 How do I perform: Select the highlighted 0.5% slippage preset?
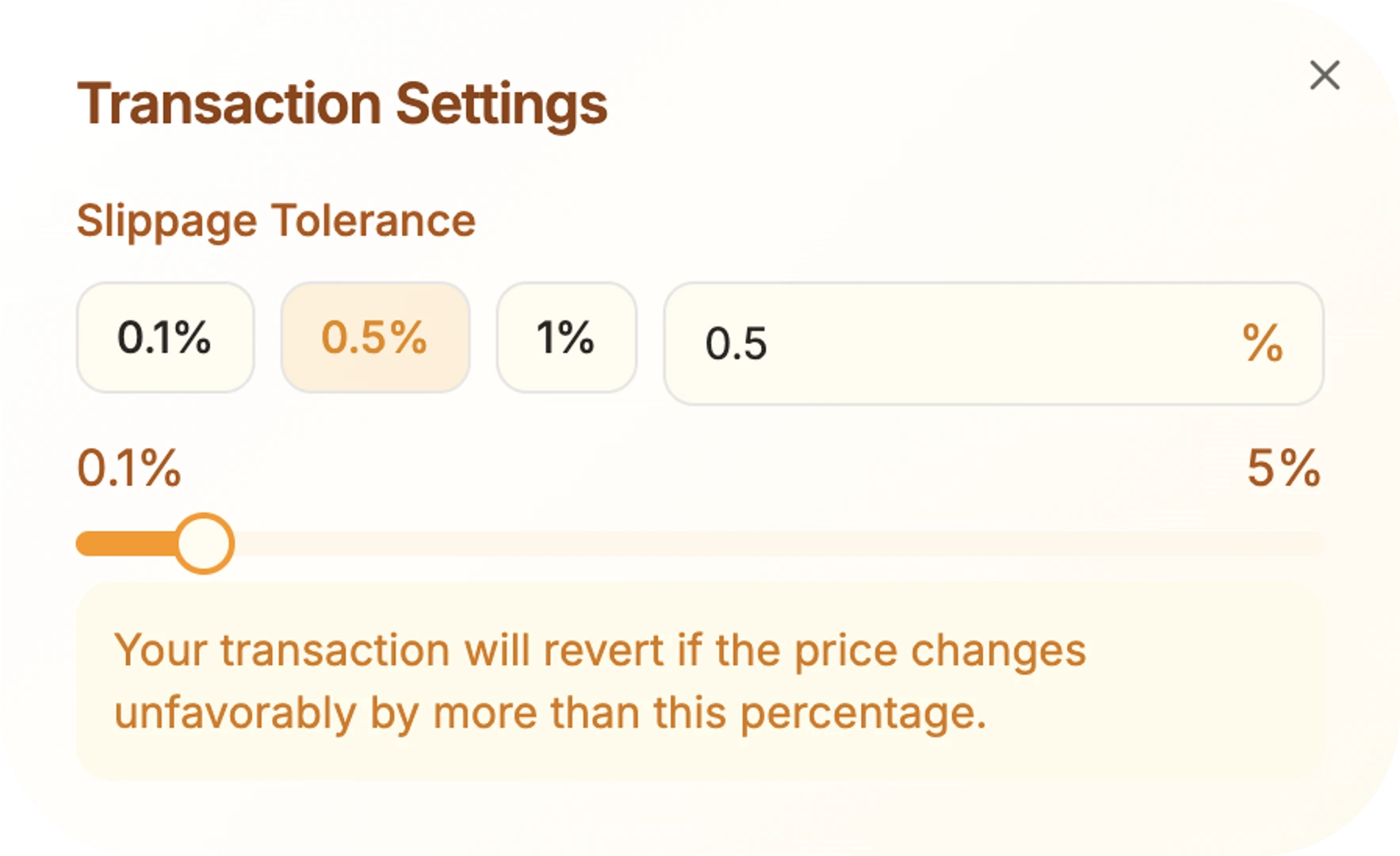375,338
